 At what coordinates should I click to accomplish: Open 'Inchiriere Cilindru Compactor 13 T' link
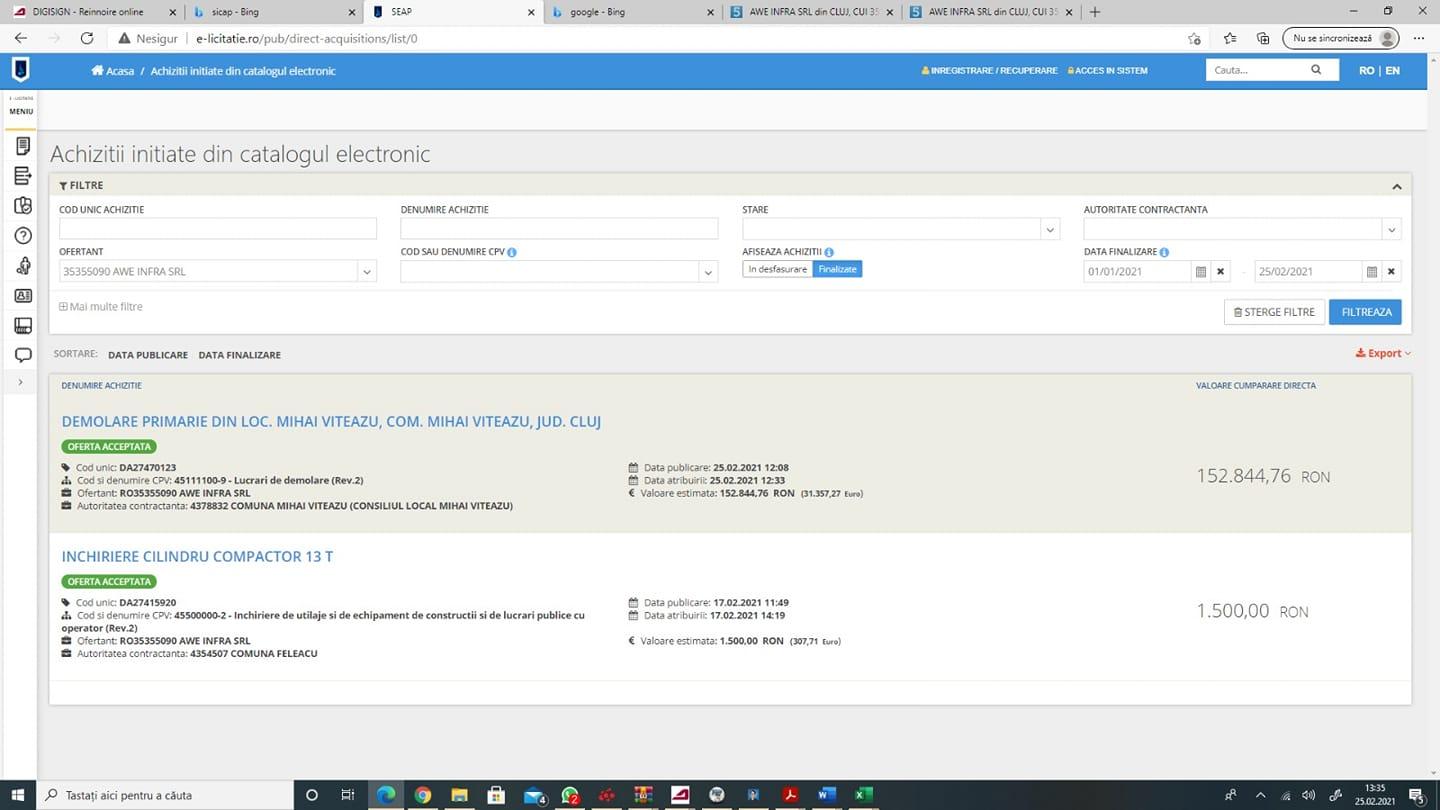coord(197,556)
